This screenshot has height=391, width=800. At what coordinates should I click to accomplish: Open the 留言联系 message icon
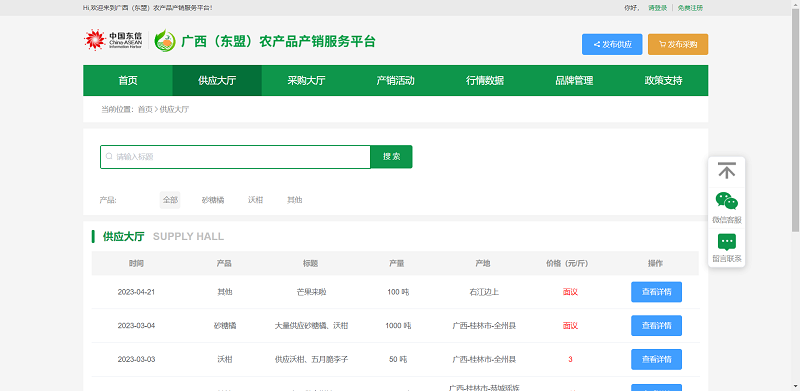[x=727, y=242]
